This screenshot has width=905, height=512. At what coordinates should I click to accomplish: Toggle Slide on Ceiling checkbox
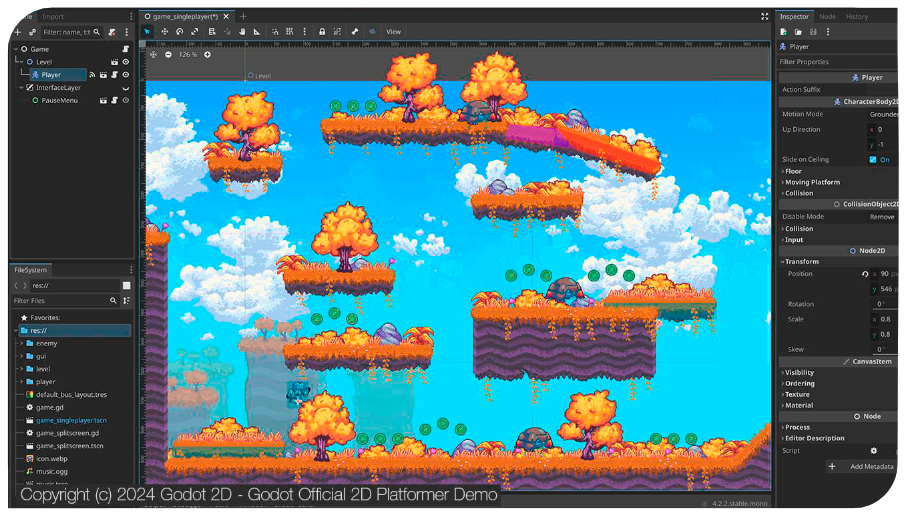[x=873, y=160]
